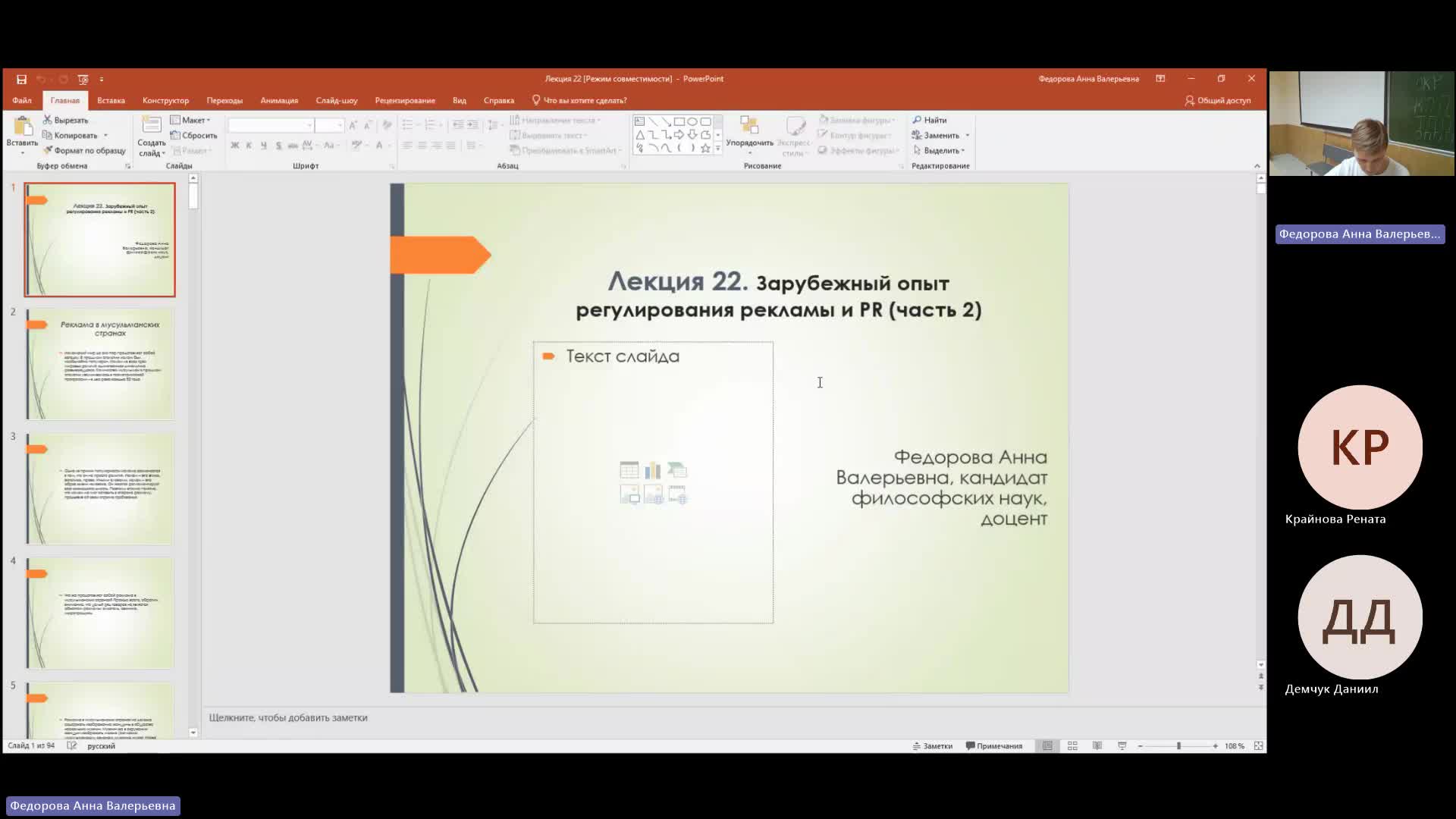Open Примечания comments in status bar

(994, 746)
